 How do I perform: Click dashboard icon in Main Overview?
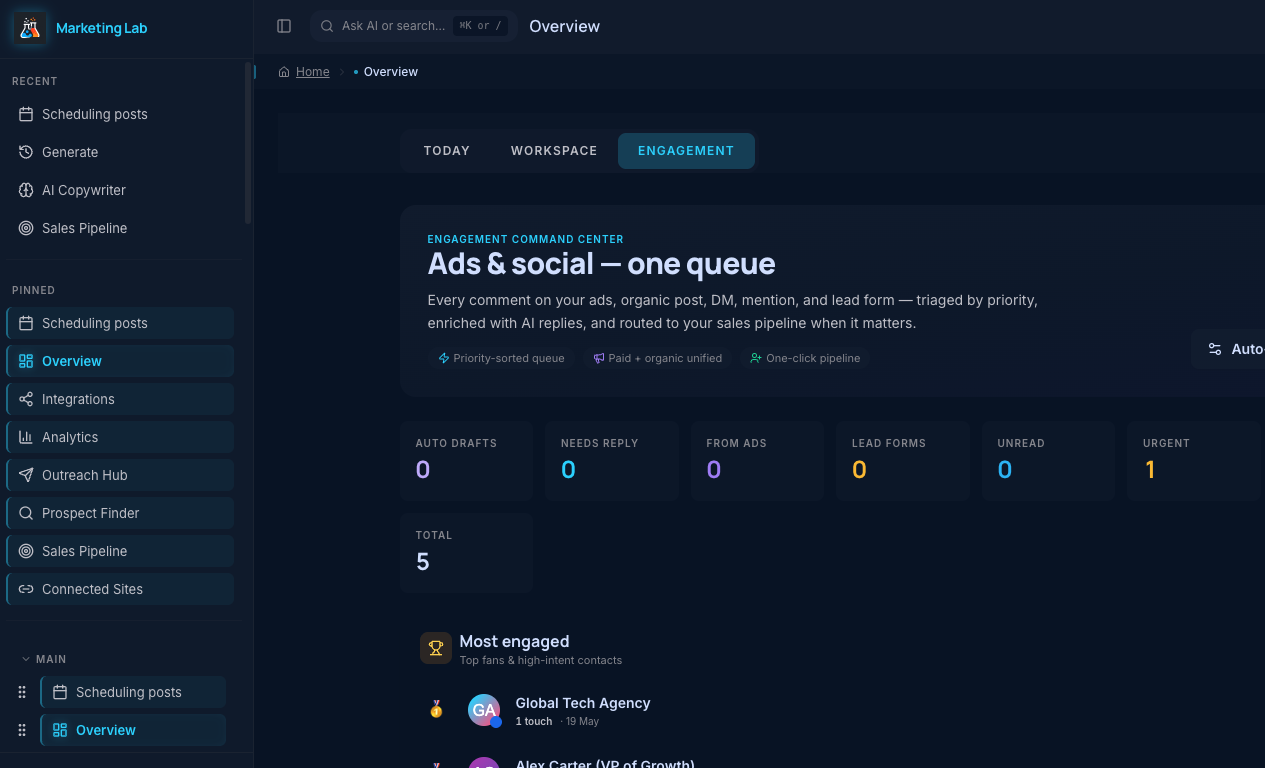pyautogui.click(x=60, y=730)
